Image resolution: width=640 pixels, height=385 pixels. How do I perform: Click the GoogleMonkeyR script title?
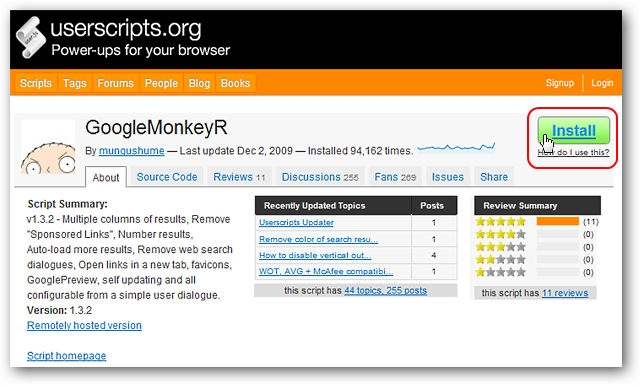156,127
